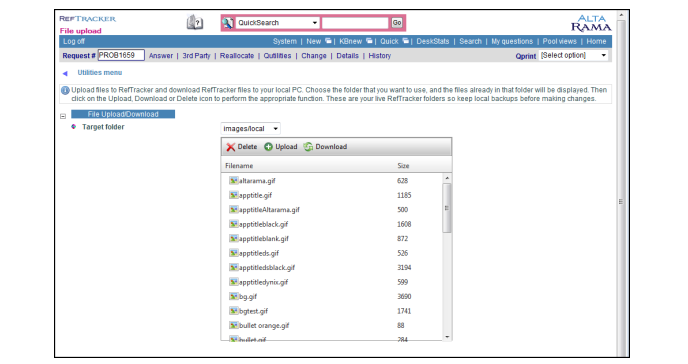Image resolution: width=688 pixels, height=364 pixels.
Task: Click the QuickSearch magnifier icon
Action: pos(228,23)
